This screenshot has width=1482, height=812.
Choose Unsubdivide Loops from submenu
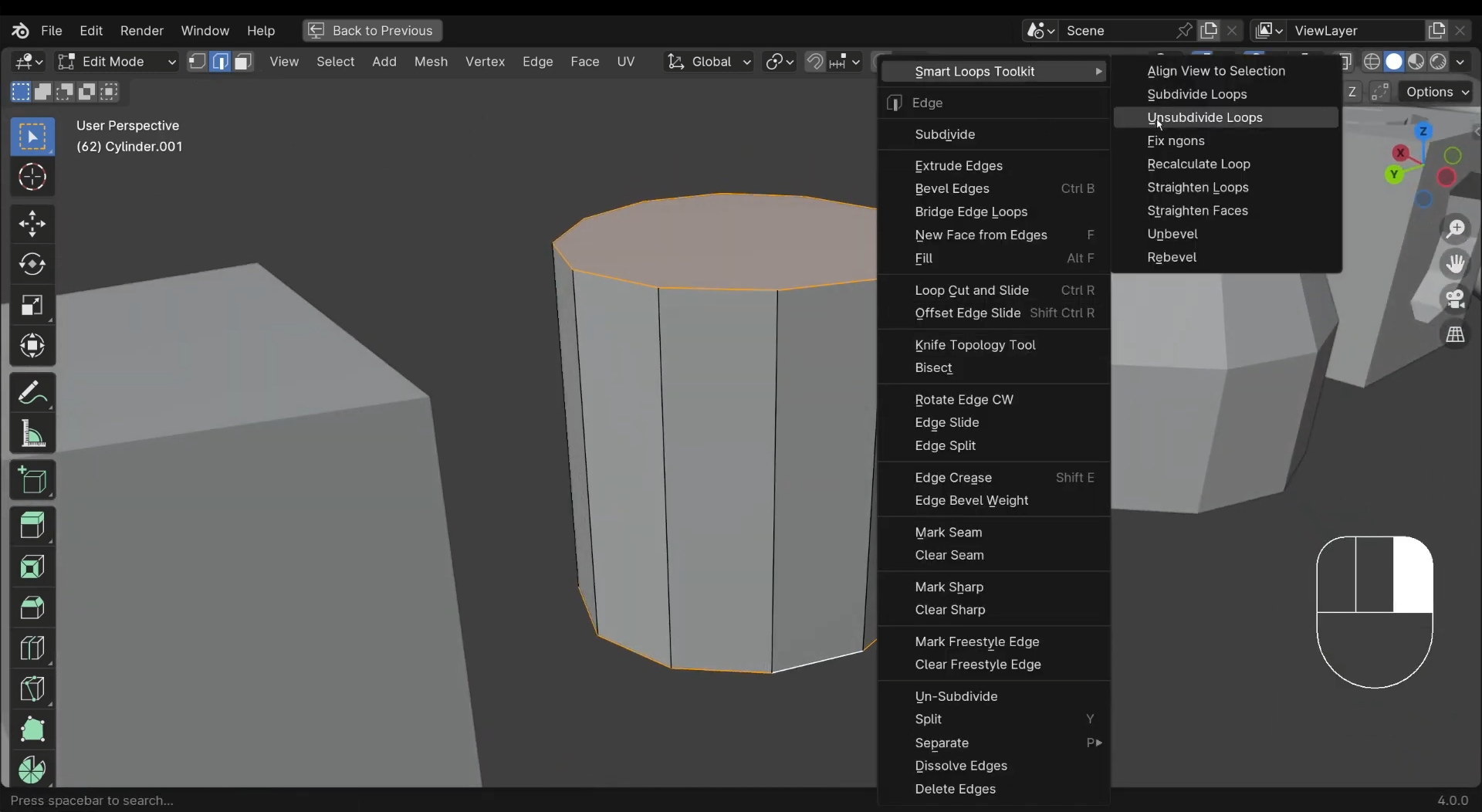coord(1204,117)
